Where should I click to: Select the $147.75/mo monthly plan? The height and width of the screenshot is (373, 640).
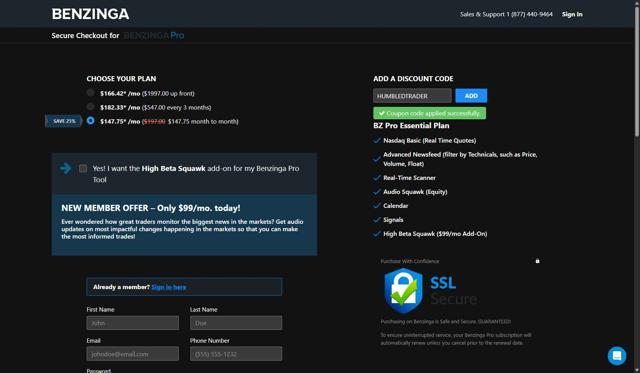[91, 121]
